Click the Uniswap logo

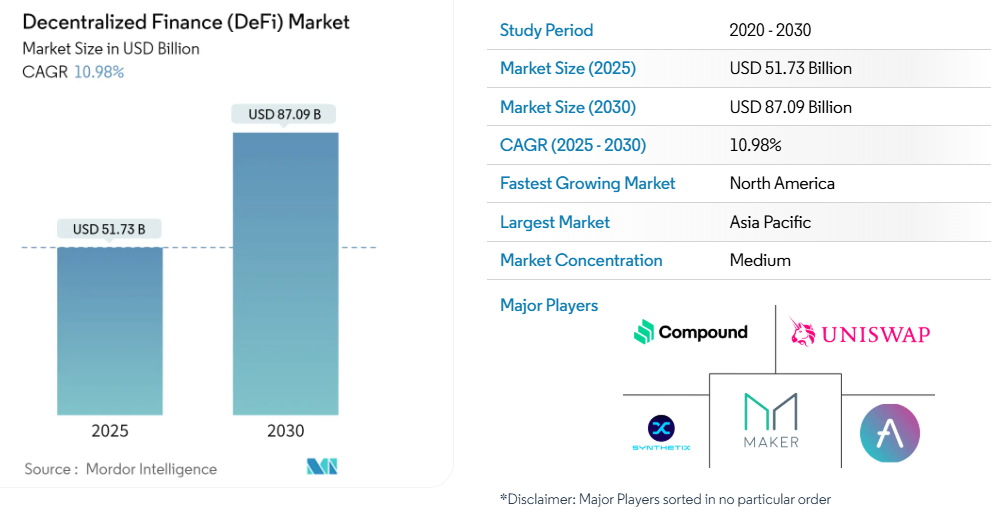click(860, 332)
